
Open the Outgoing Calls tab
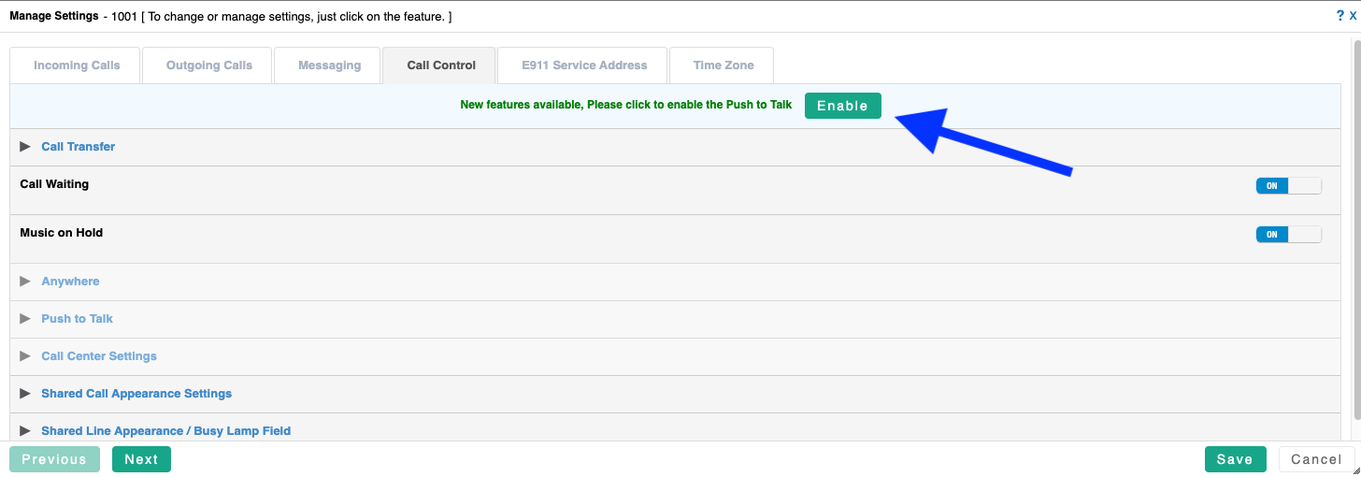pos(209,65)
